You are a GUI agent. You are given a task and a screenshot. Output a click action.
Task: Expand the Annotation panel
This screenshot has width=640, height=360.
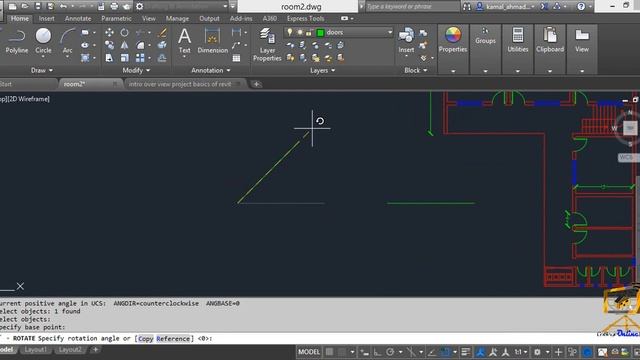(x=211, y=70)
